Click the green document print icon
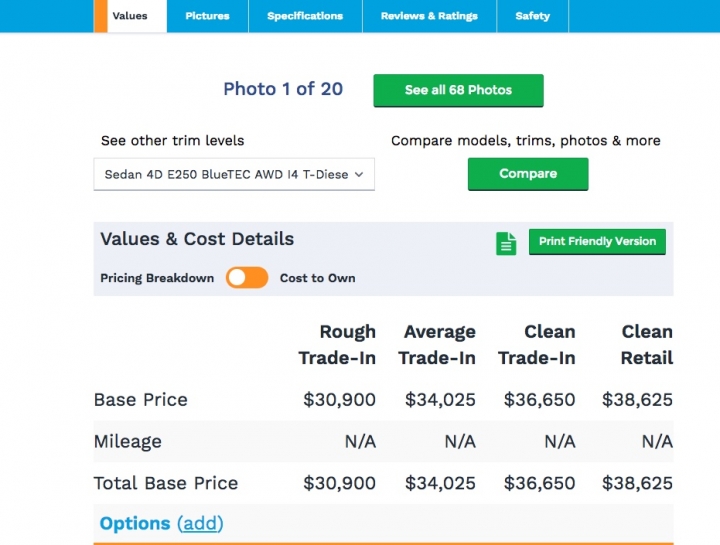 click(x=506, y=243)
